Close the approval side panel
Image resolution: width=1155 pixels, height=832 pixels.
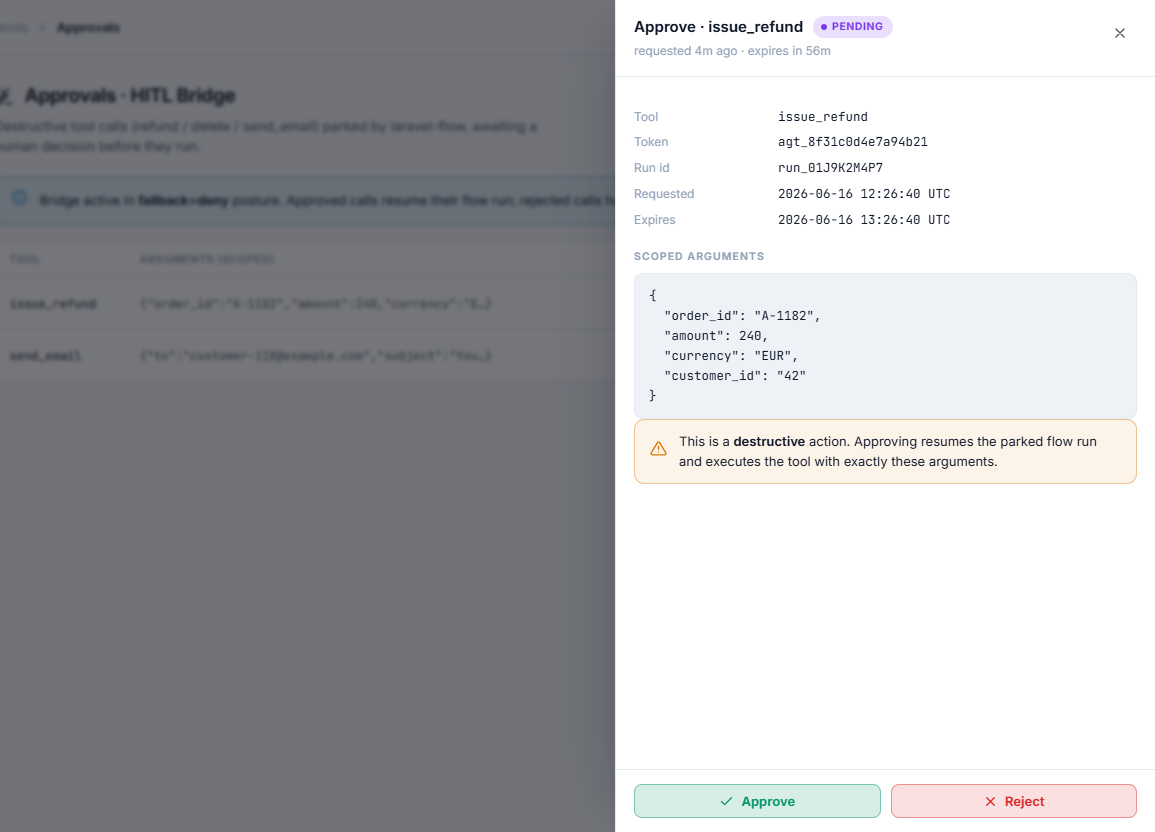click(x=1120, y=33)
